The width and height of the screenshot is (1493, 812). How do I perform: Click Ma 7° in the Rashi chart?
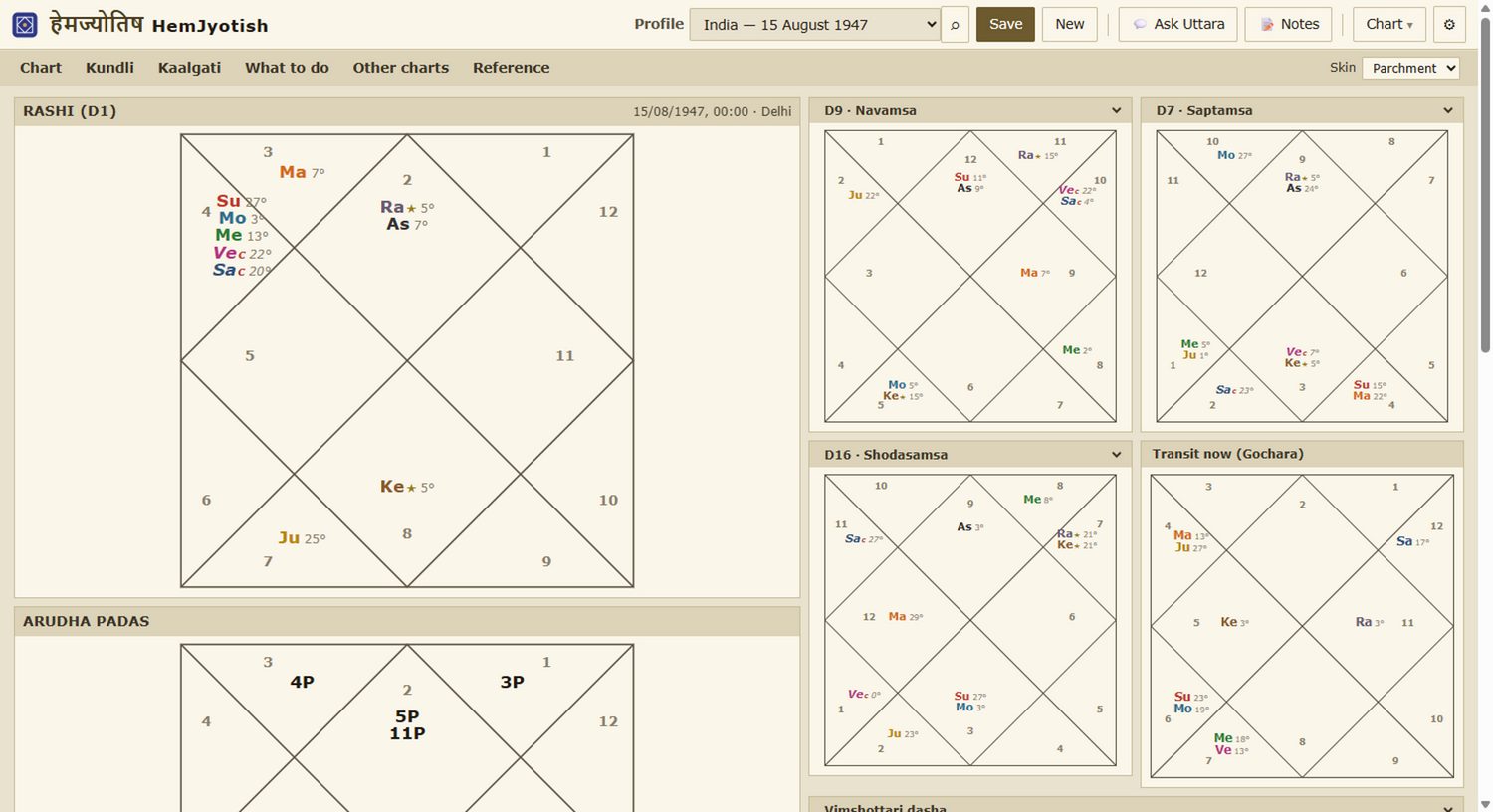point(302,172)
